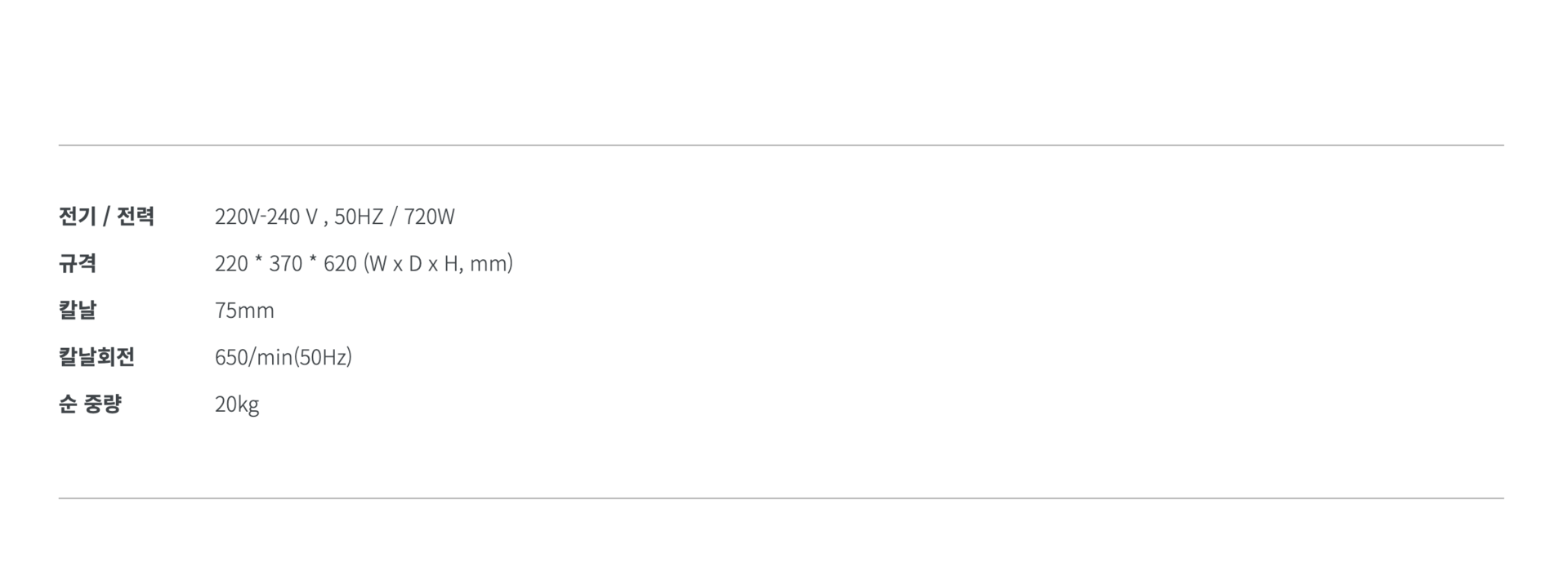The image size is (1568, 581).
Task: Click the top horizontal divider line
Action: [780, 145]
